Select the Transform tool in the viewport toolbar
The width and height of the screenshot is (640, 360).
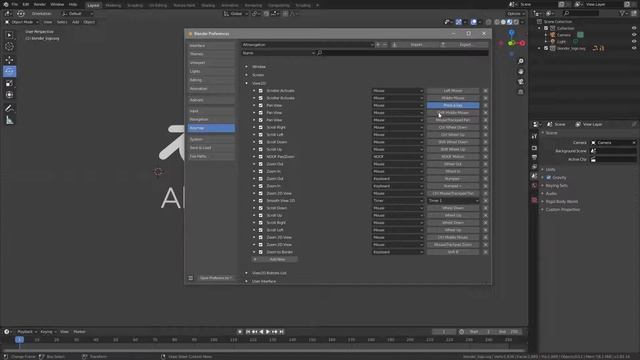click(9, 95)
